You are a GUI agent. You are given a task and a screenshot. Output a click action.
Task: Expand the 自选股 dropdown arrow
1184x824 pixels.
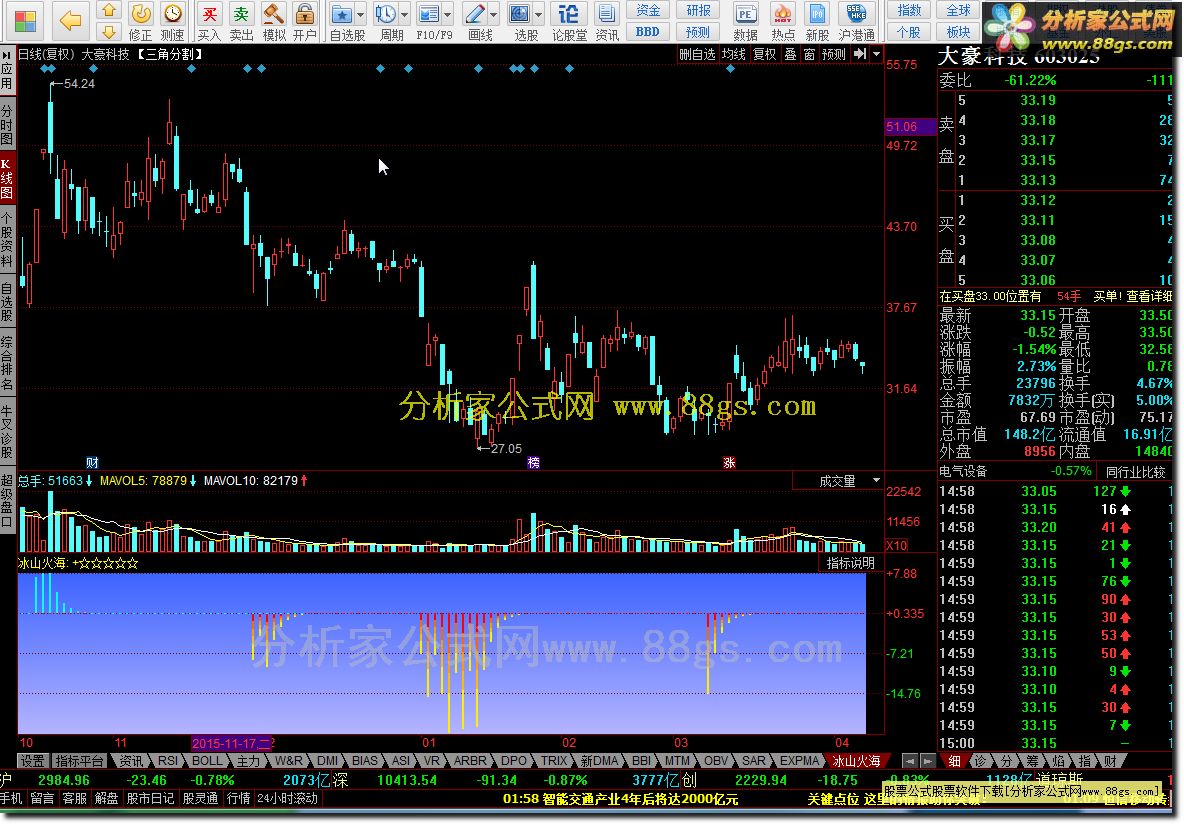[x=361, y=14]
